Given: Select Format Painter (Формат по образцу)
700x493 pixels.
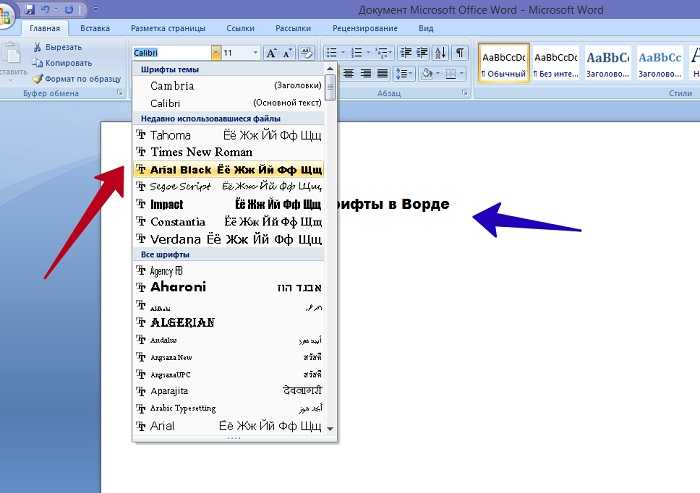Looking at the screenshot, I should tap(77, 79).
